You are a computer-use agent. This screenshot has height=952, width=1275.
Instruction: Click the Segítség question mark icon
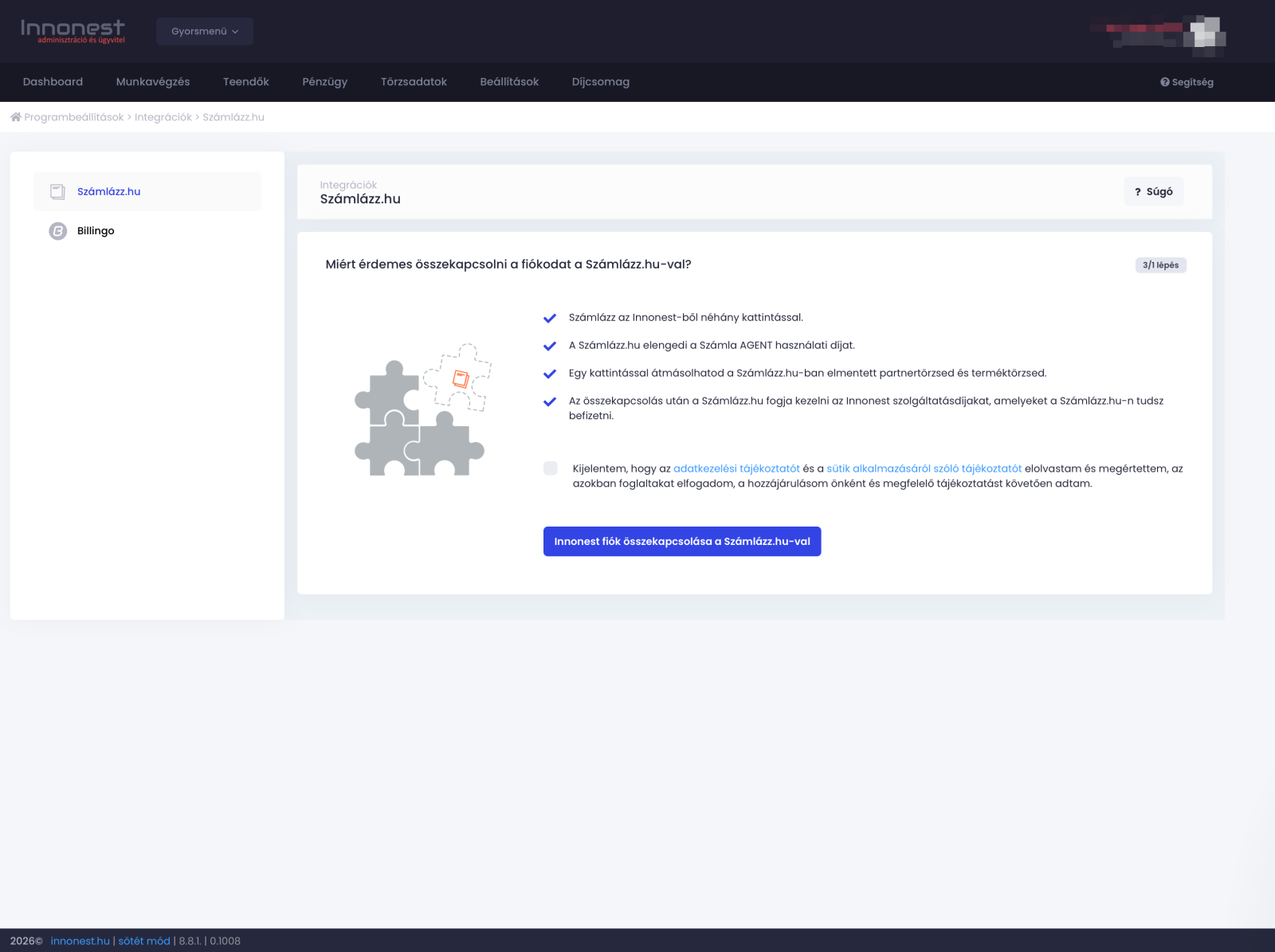coord(1164,82)
